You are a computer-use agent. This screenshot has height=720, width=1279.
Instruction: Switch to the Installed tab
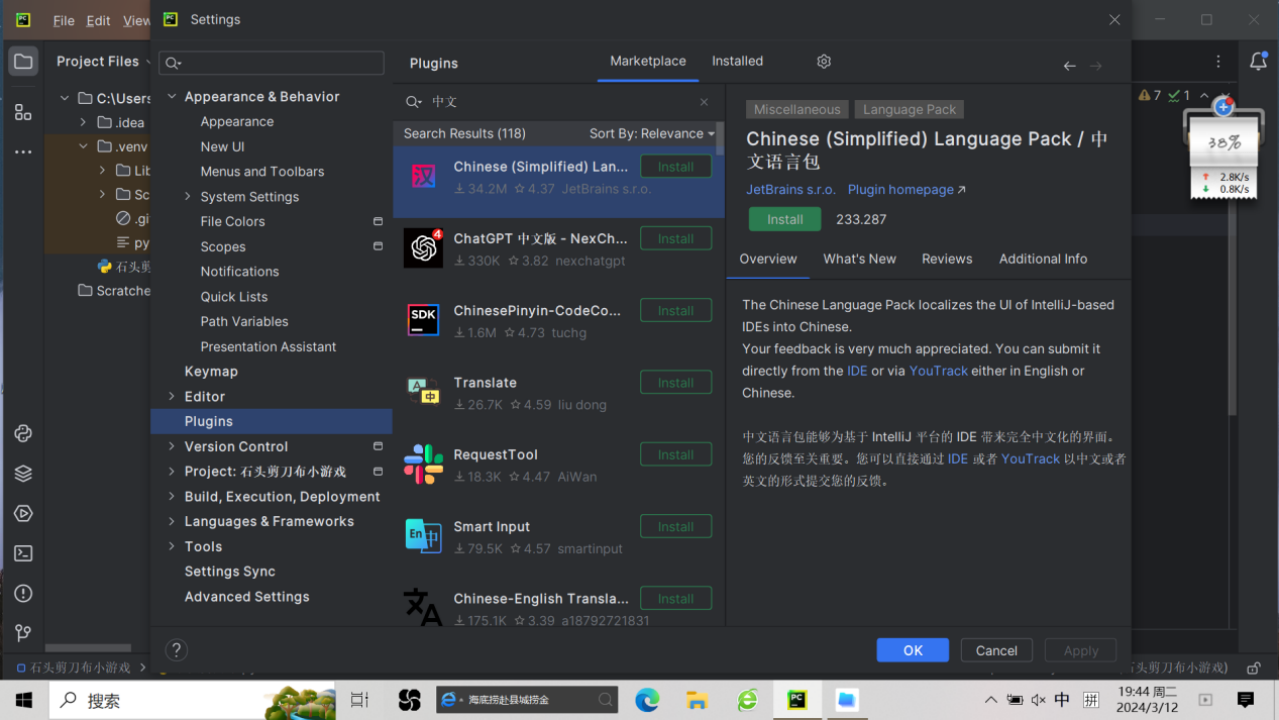[737, 61]
